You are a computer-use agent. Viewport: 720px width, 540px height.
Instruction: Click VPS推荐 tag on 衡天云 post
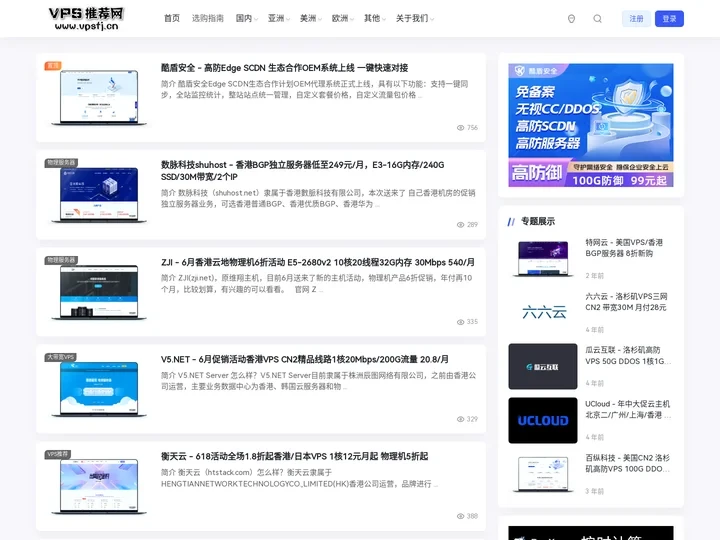click(58, 454)
